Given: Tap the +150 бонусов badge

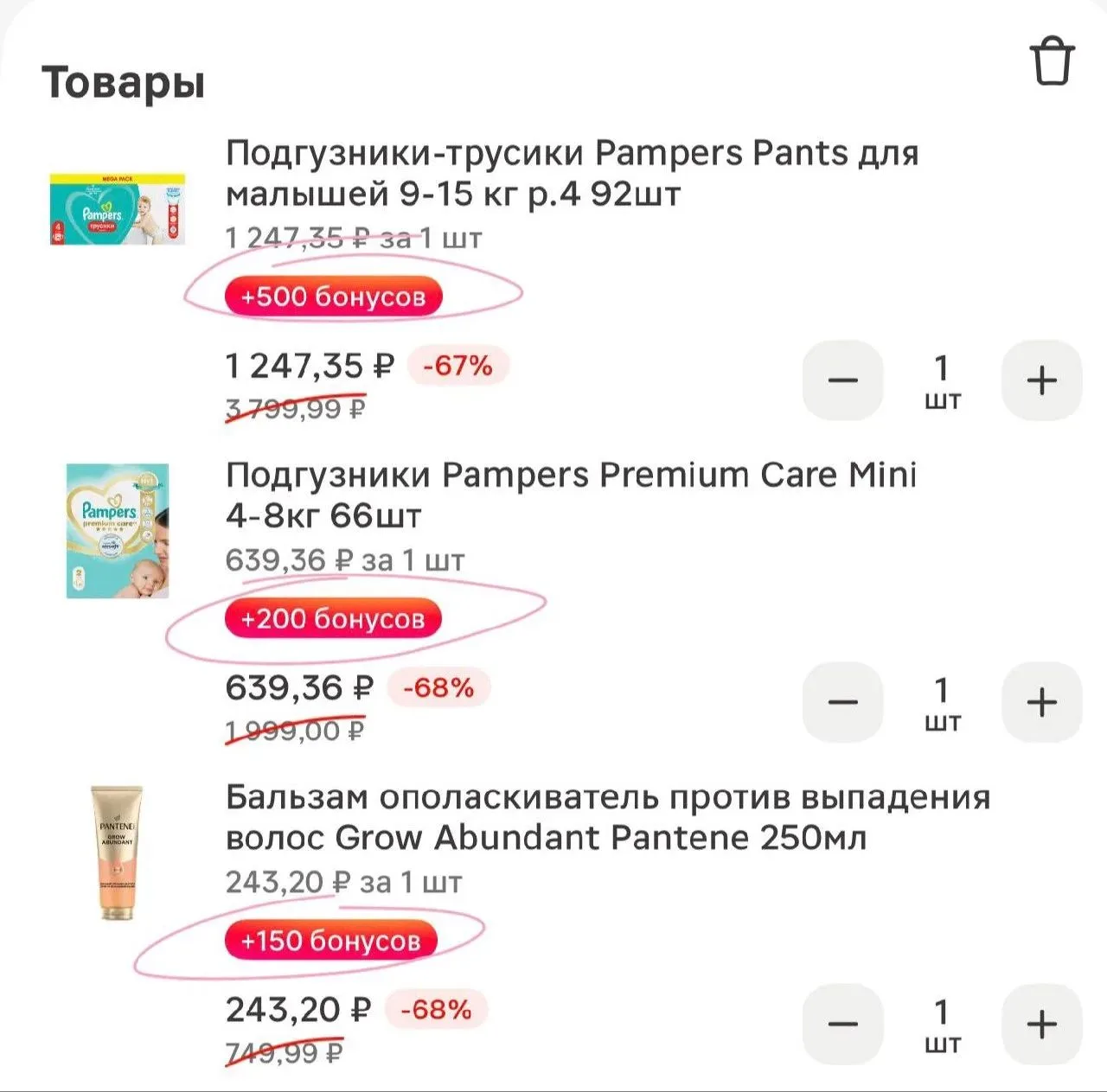Looking at the screenshot, I should 331,941.
